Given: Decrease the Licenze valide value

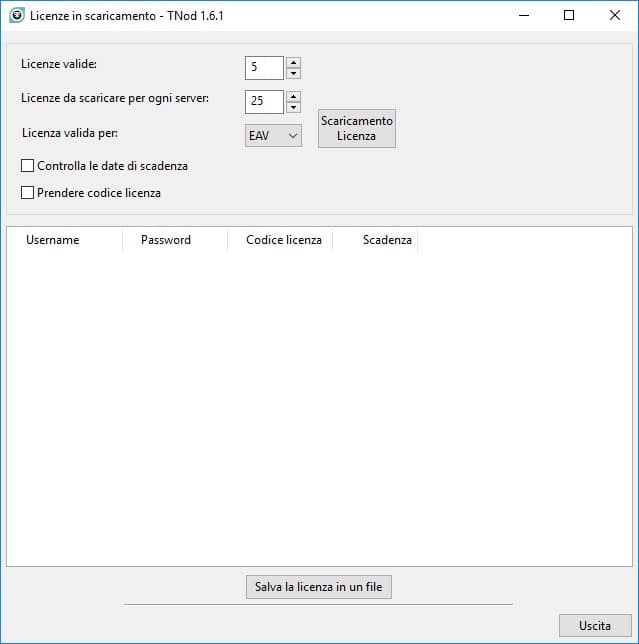Looking at the screenshot, I should (293, 73).
